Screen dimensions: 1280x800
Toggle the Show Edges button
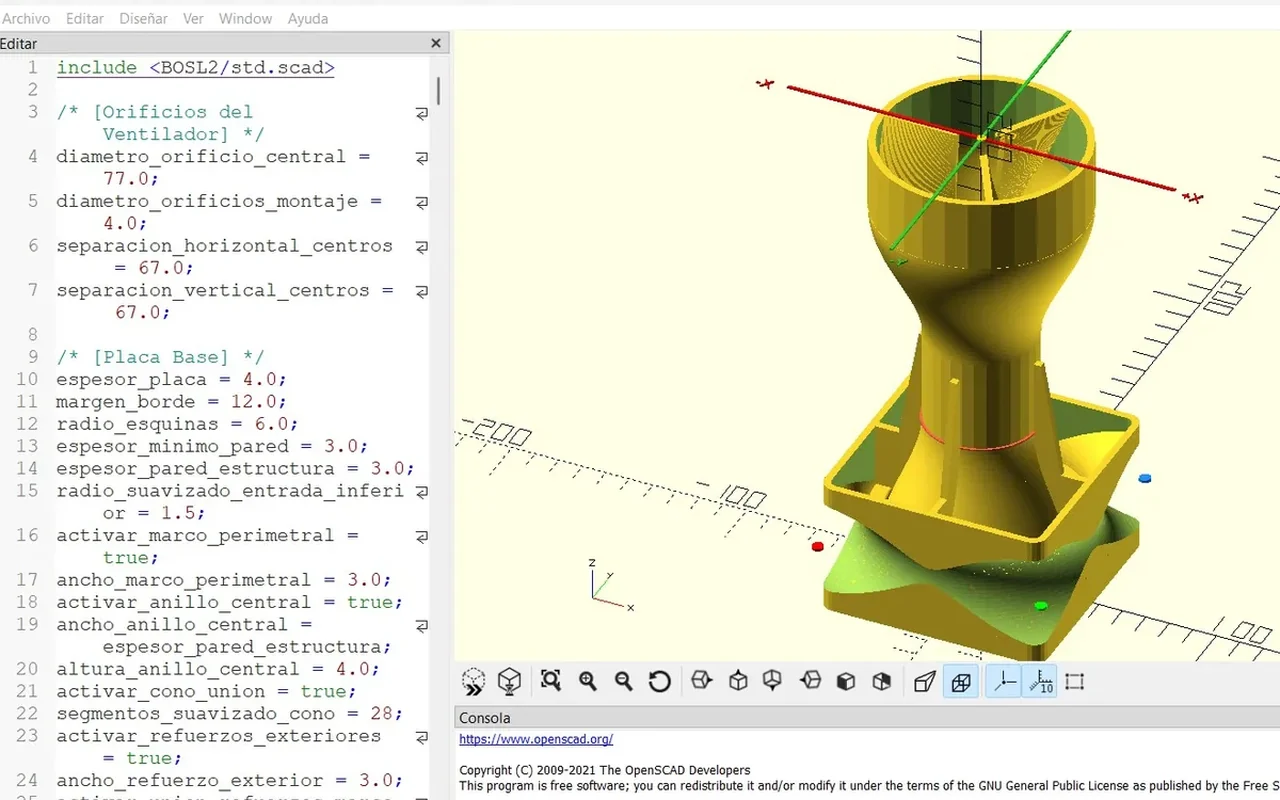tap(1075, 681)
